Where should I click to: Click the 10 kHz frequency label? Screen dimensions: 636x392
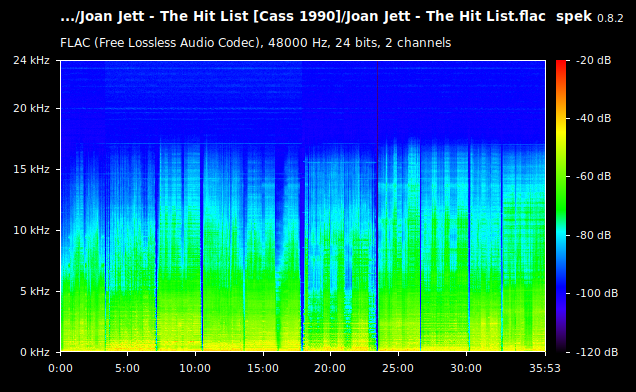click(31, 230)
